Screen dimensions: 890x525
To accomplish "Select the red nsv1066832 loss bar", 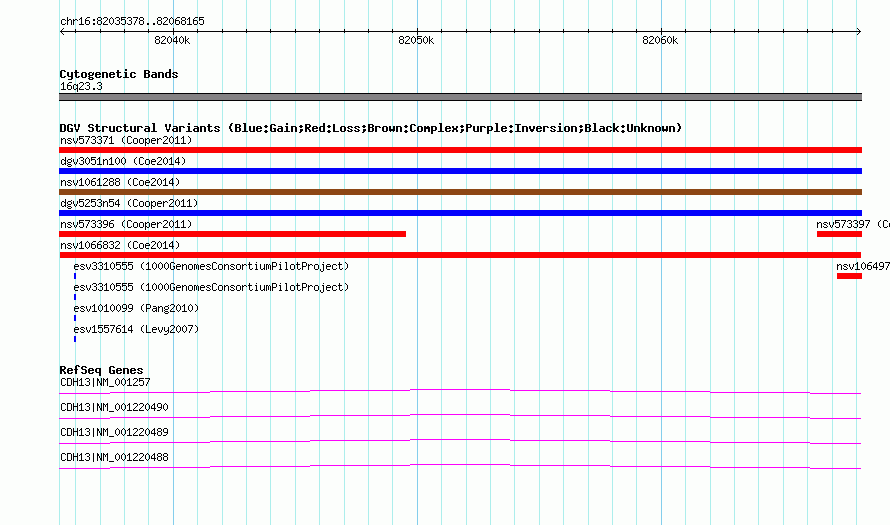I will (460, 255).
